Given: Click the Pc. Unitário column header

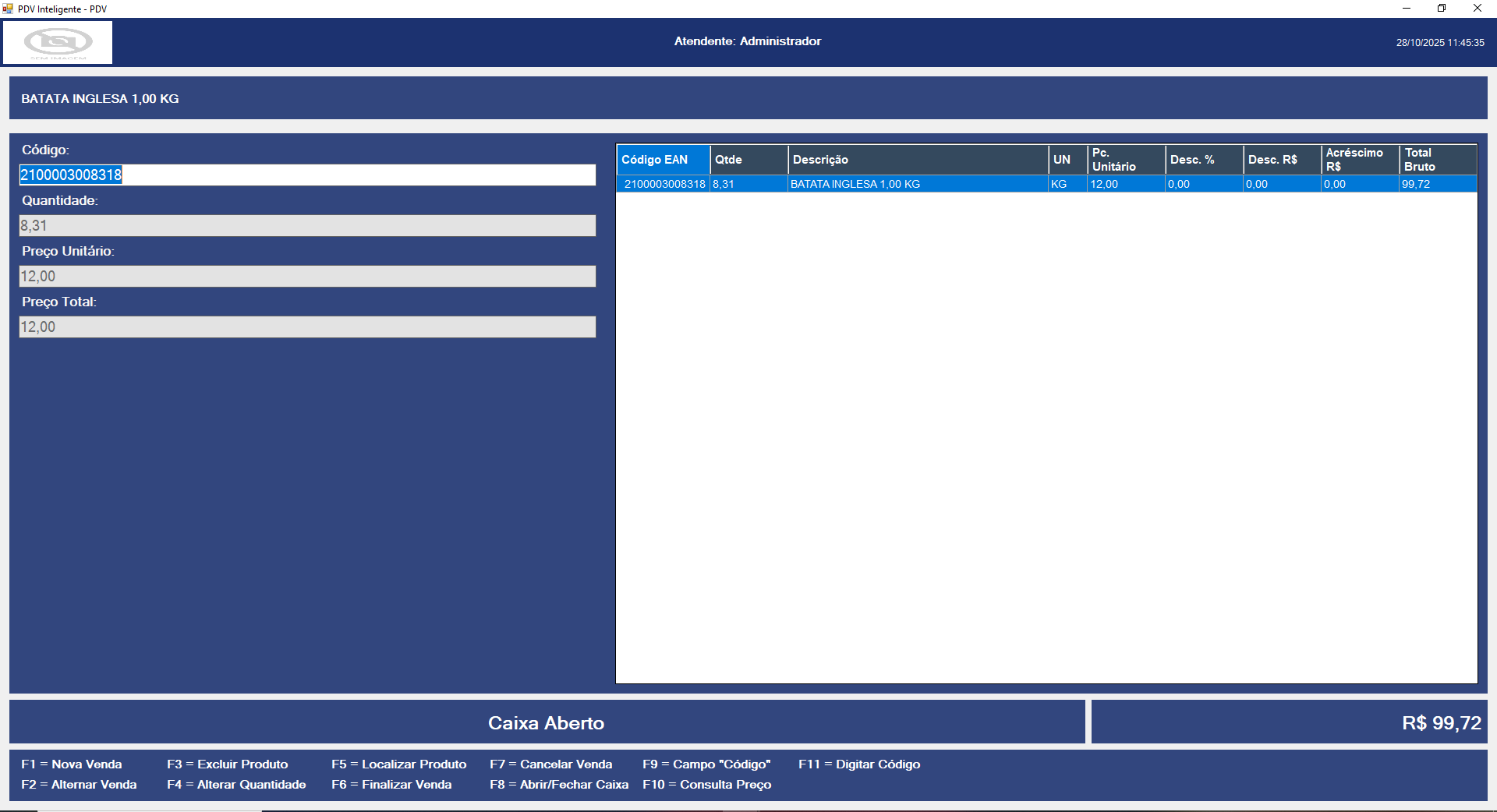Looking at the screenshot, I should tap(1125, 160).
